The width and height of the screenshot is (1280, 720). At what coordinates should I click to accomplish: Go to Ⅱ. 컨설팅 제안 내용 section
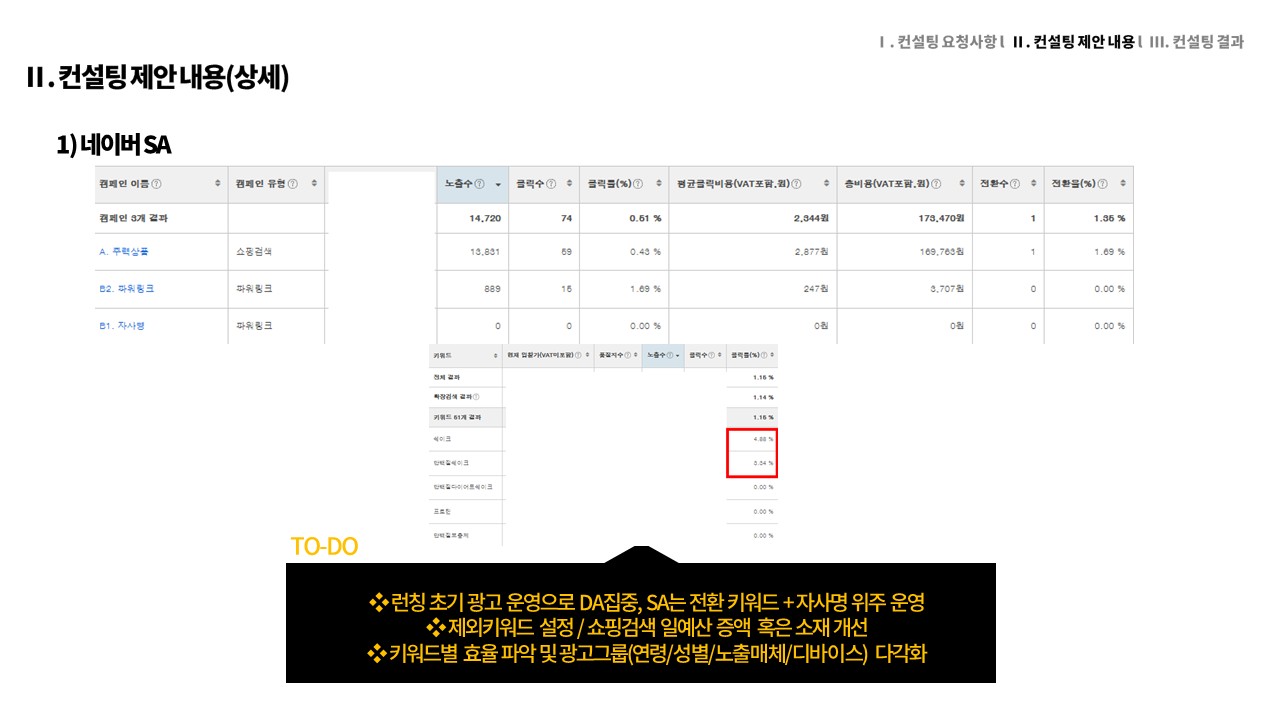(x=1074, y=42)
